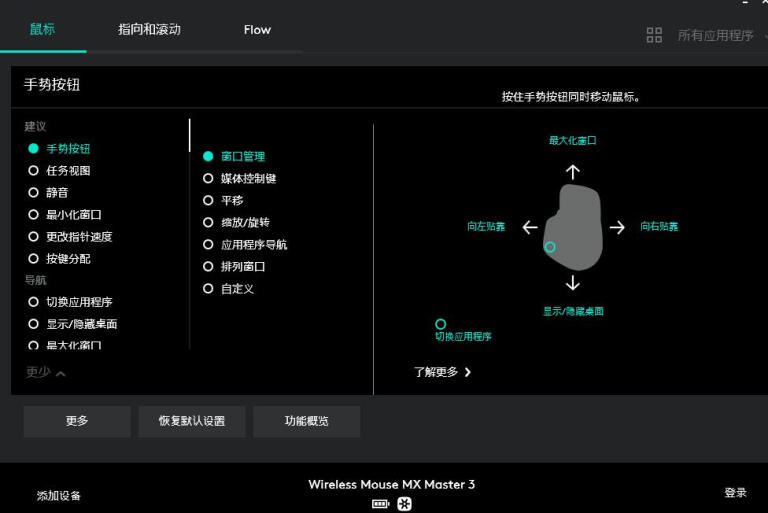
Task: Click the 切换应用程序 circle marker
Action: pyautogui.click(x=440, y=324)
